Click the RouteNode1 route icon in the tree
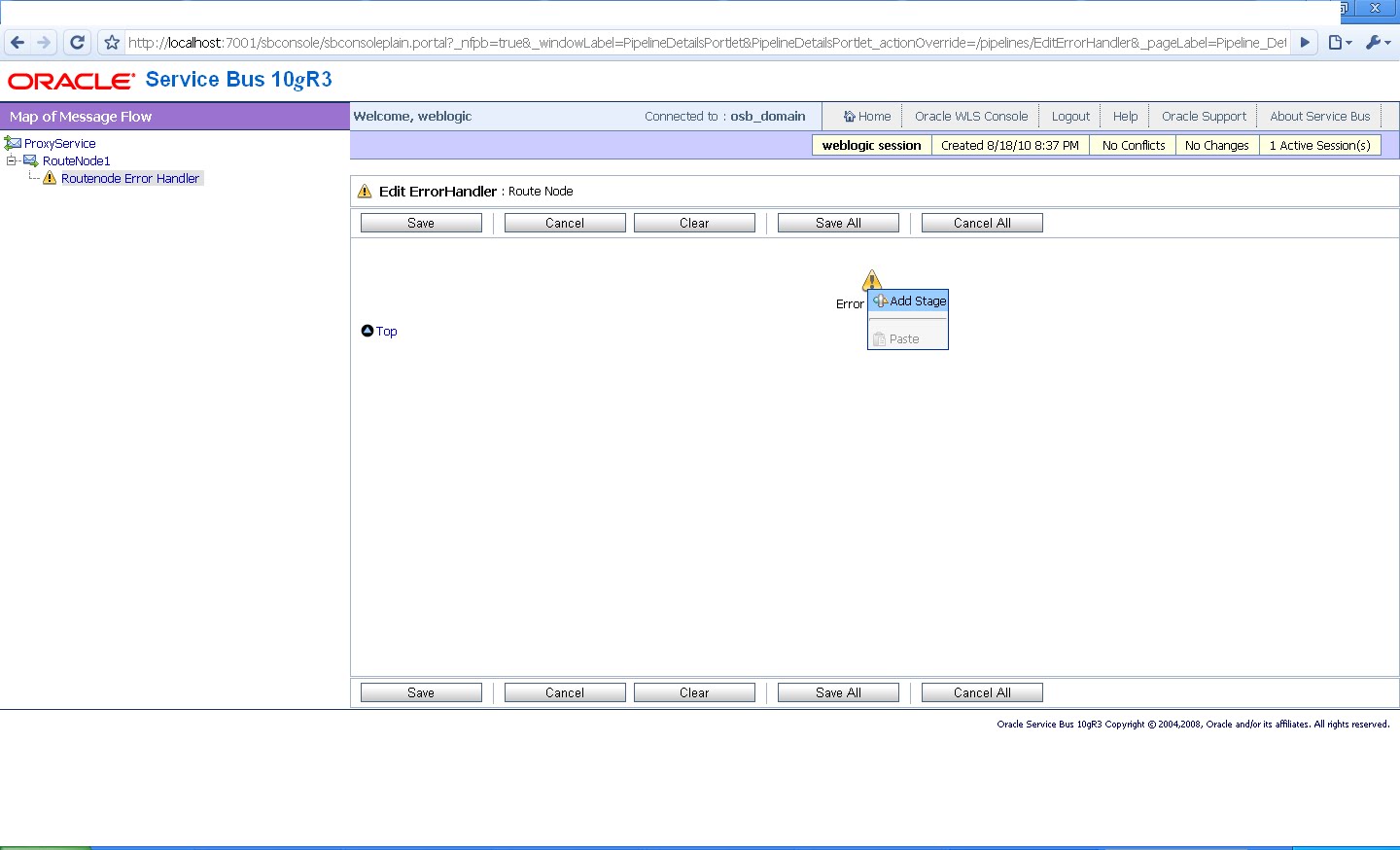This screenshot has height=850, width=1400. (x=31, y=160)
